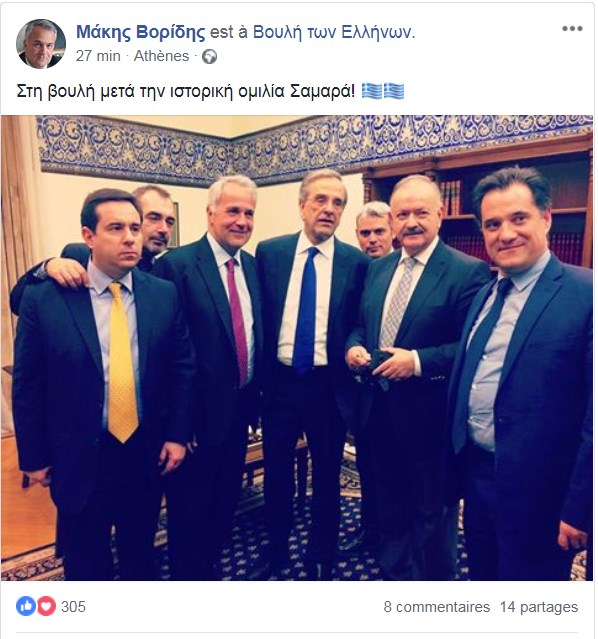This screenshot has height=639, width=598.
Task: Click the globe public privacy icon
Action: click(210, 56)
